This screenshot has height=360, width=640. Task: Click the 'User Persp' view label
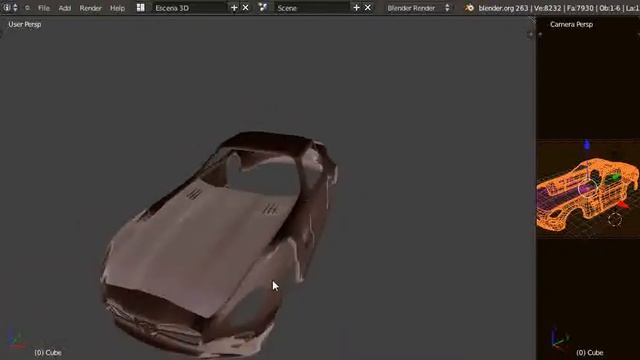[x=24, y=24]
